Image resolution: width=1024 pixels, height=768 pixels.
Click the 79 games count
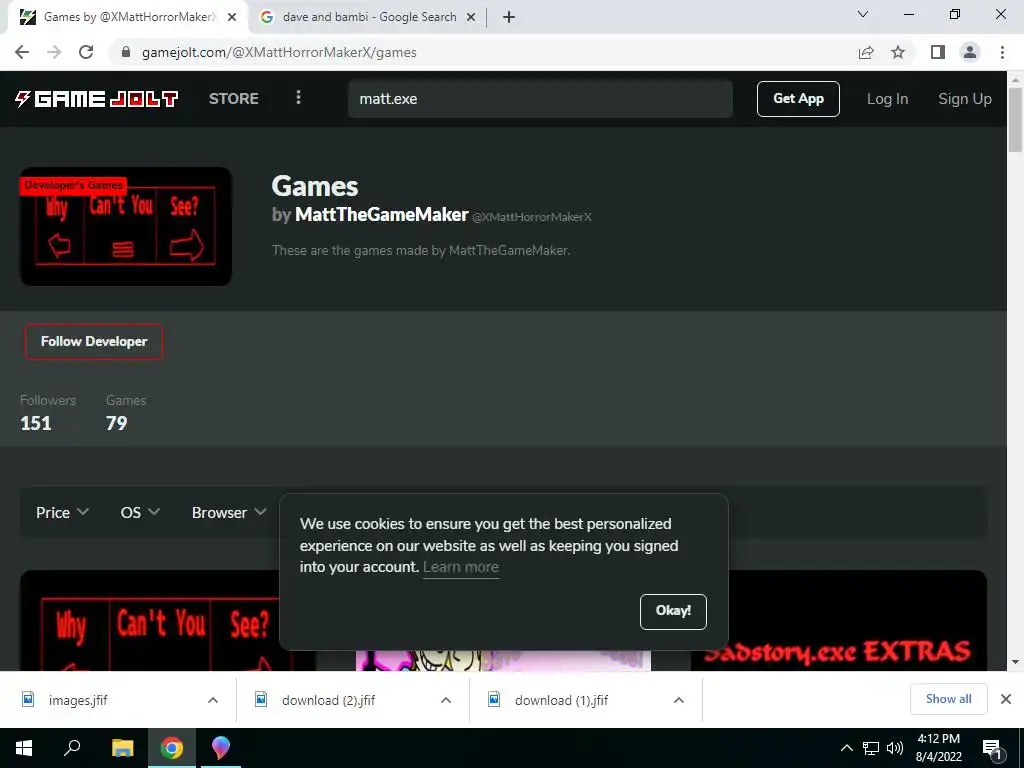pos(116,423)
